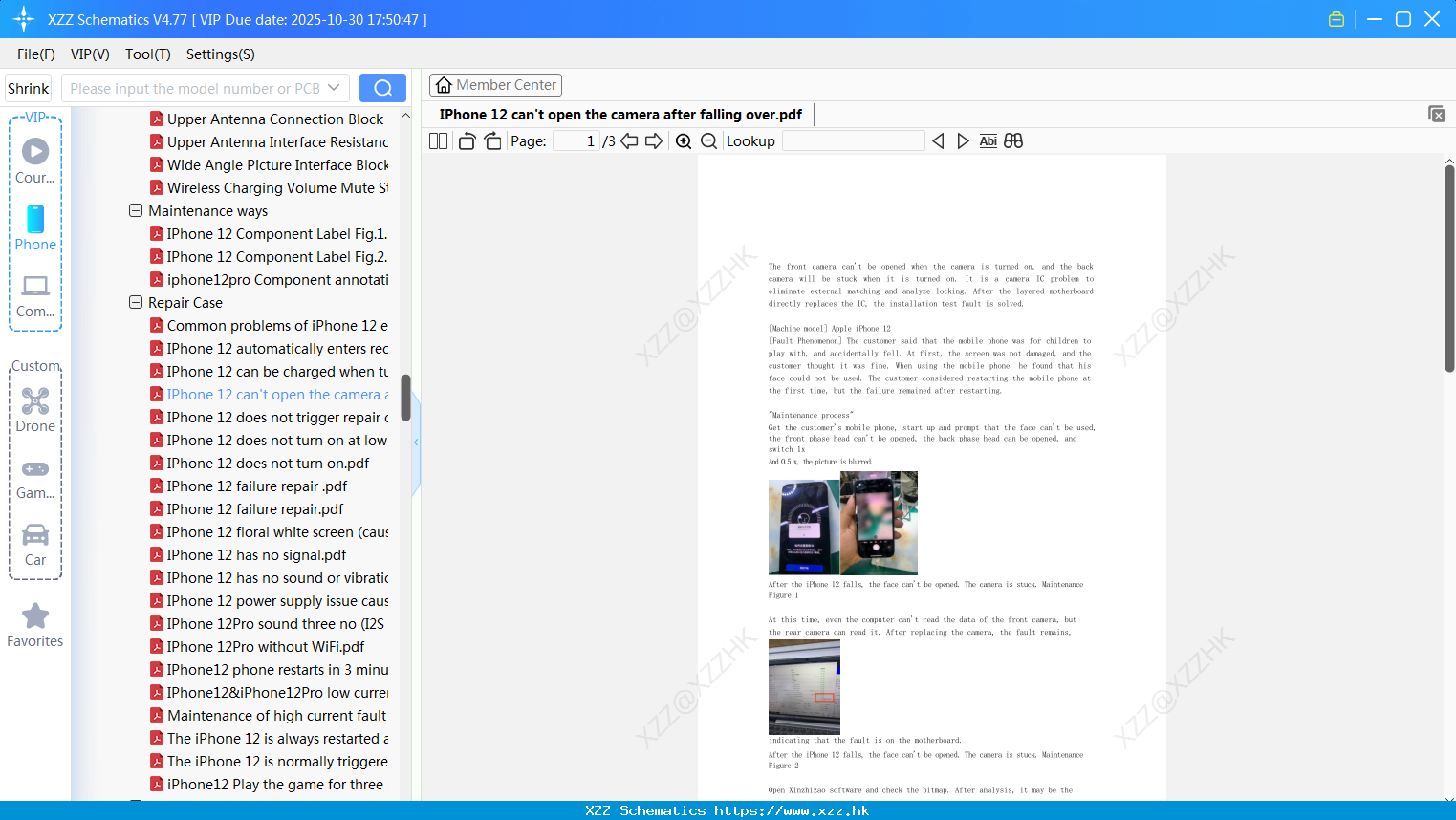Click the Lookup text field
1456x820 pixels.
click(x=853, y=140)
